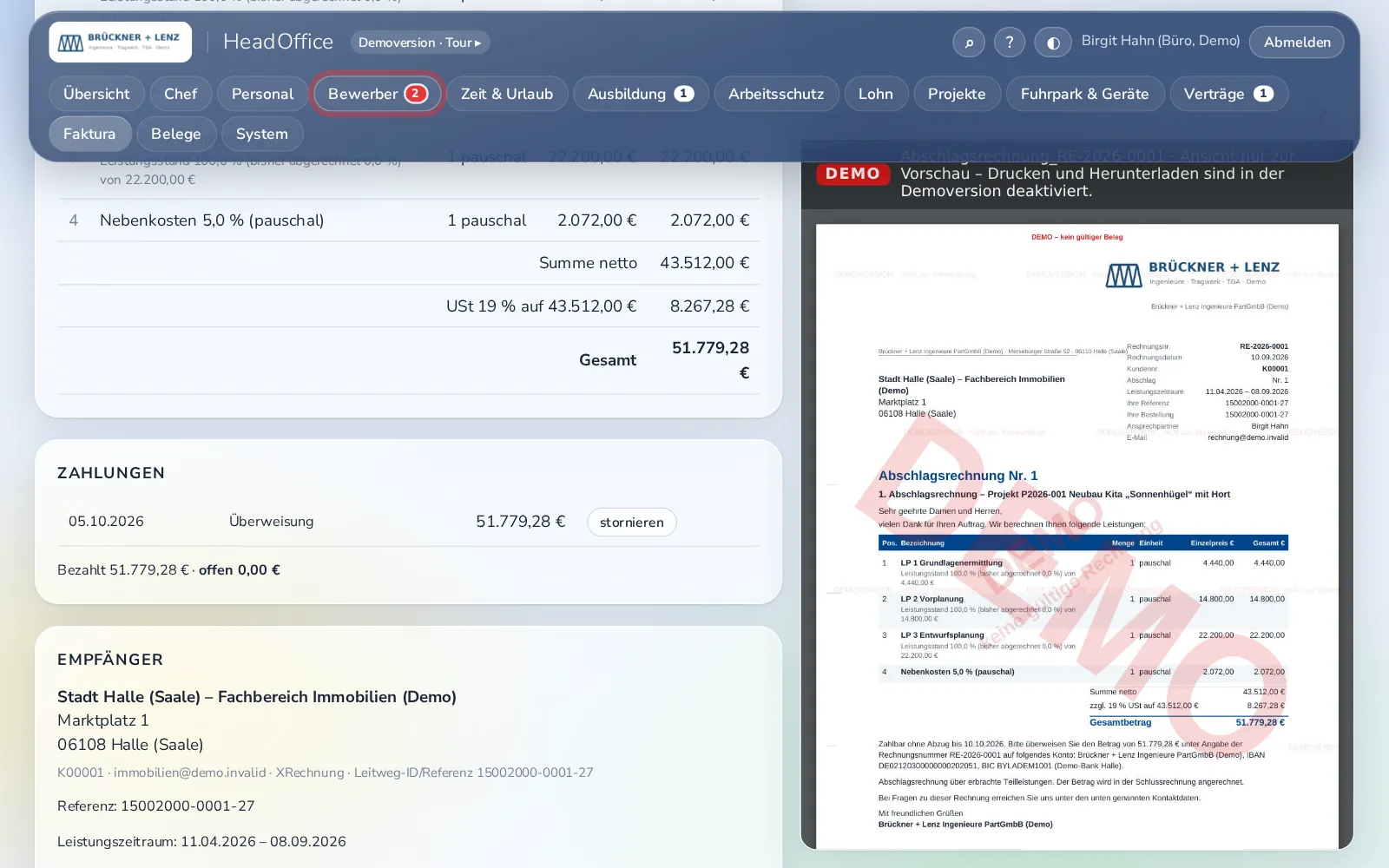Open Zeit & Urlaub section
This screenshot has height=868, width=1389.
coord(507,94)
